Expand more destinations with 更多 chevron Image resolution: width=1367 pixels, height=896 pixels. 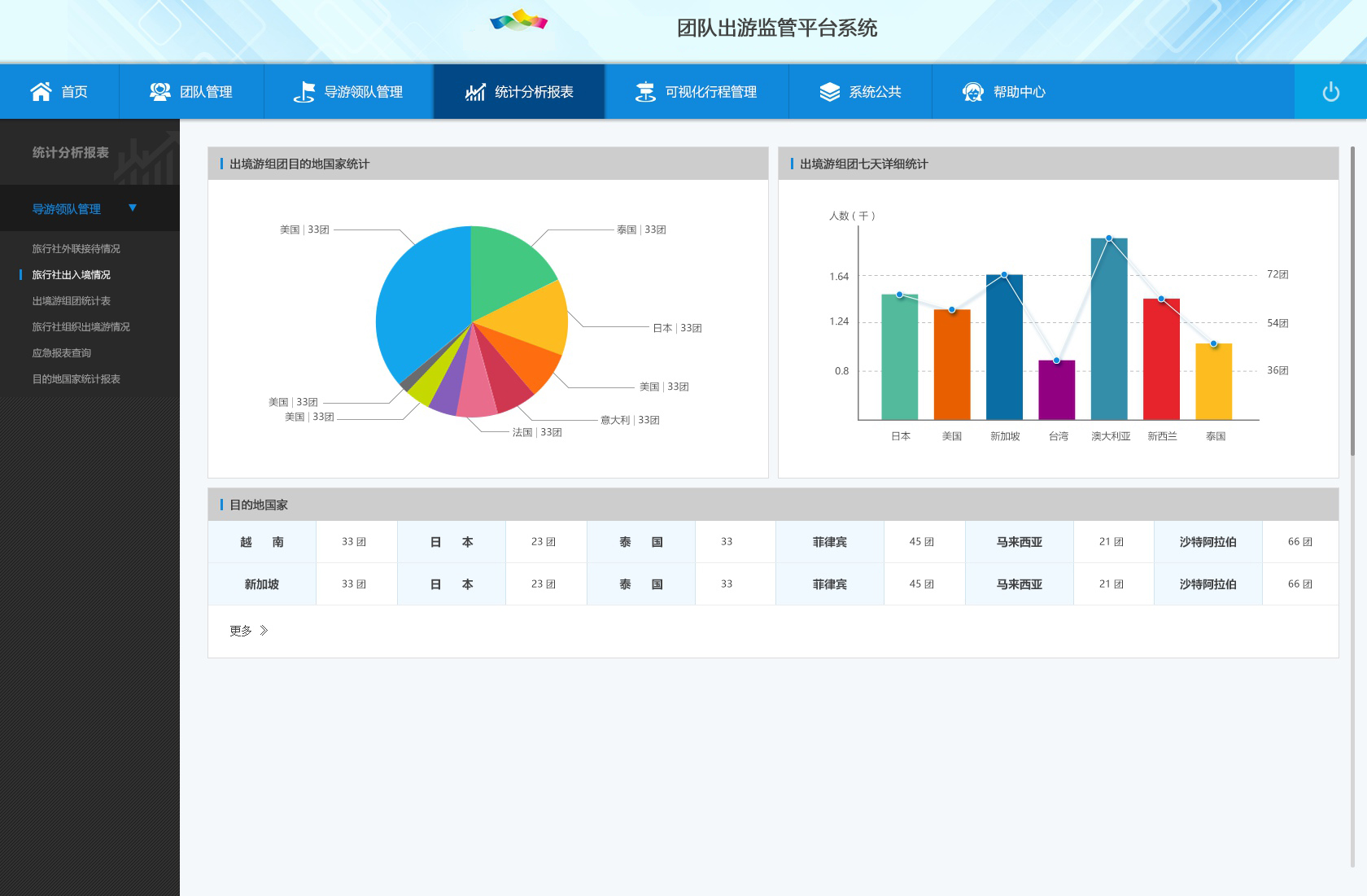263,631
